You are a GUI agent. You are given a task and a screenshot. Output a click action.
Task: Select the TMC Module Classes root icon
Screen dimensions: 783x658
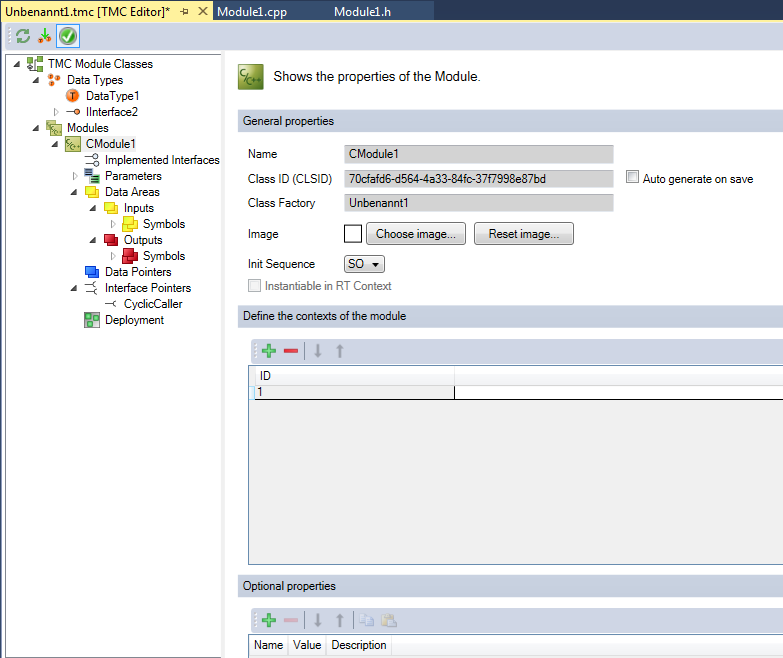point(35,64)
